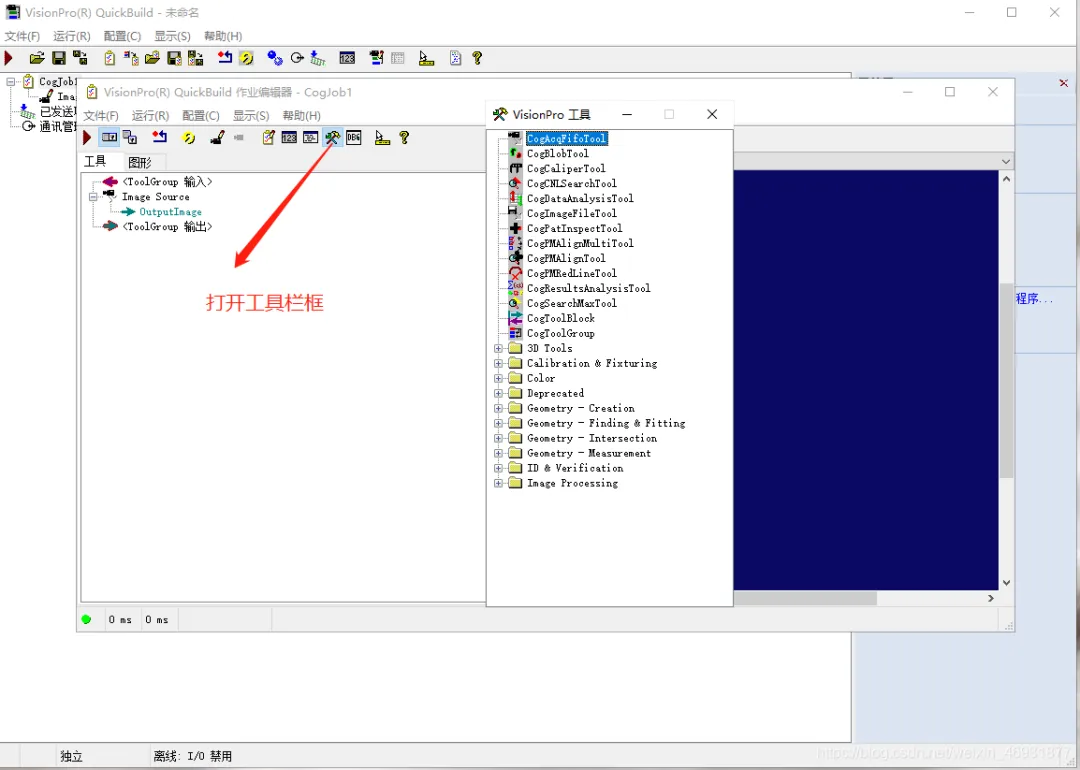Toggle continuous run yellow icon in main toolbar

(247, 59)
